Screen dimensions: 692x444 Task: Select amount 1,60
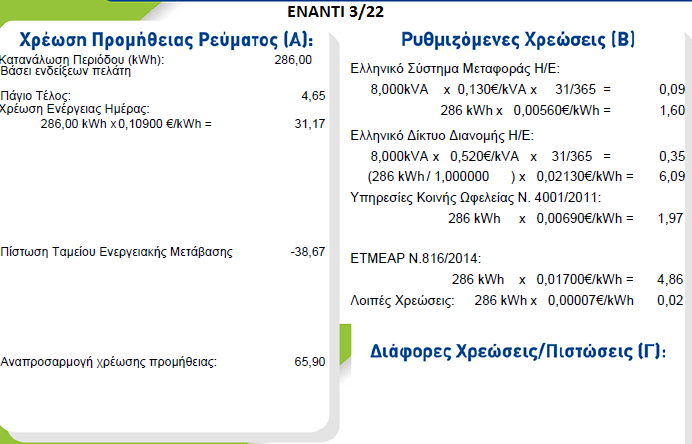[x=672, y=110]
